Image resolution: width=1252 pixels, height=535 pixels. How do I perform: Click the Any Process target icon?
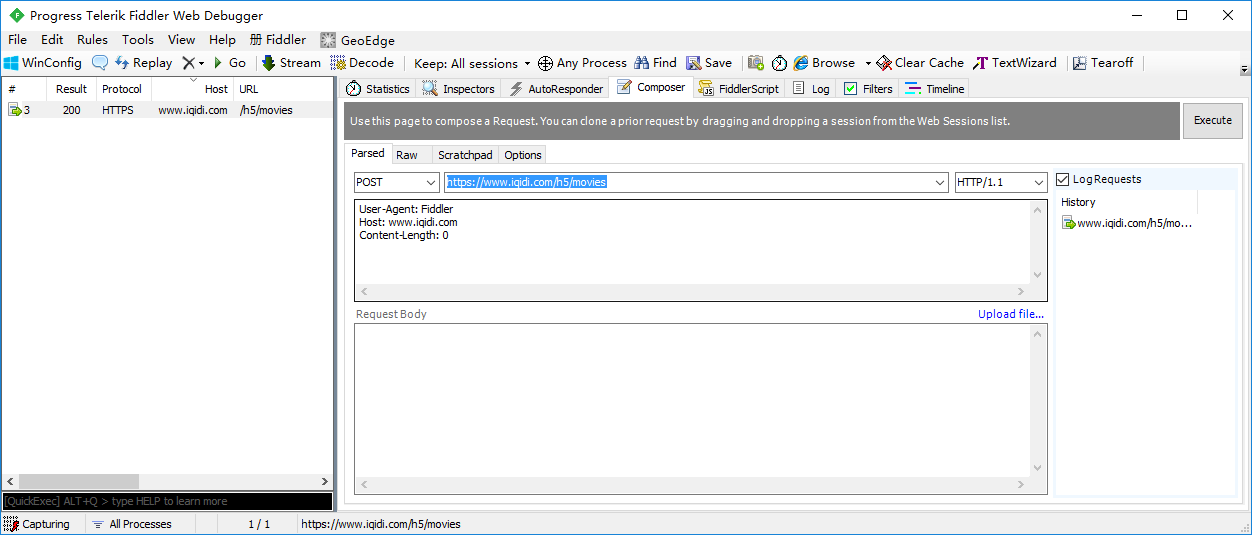[x=545, y=63]
